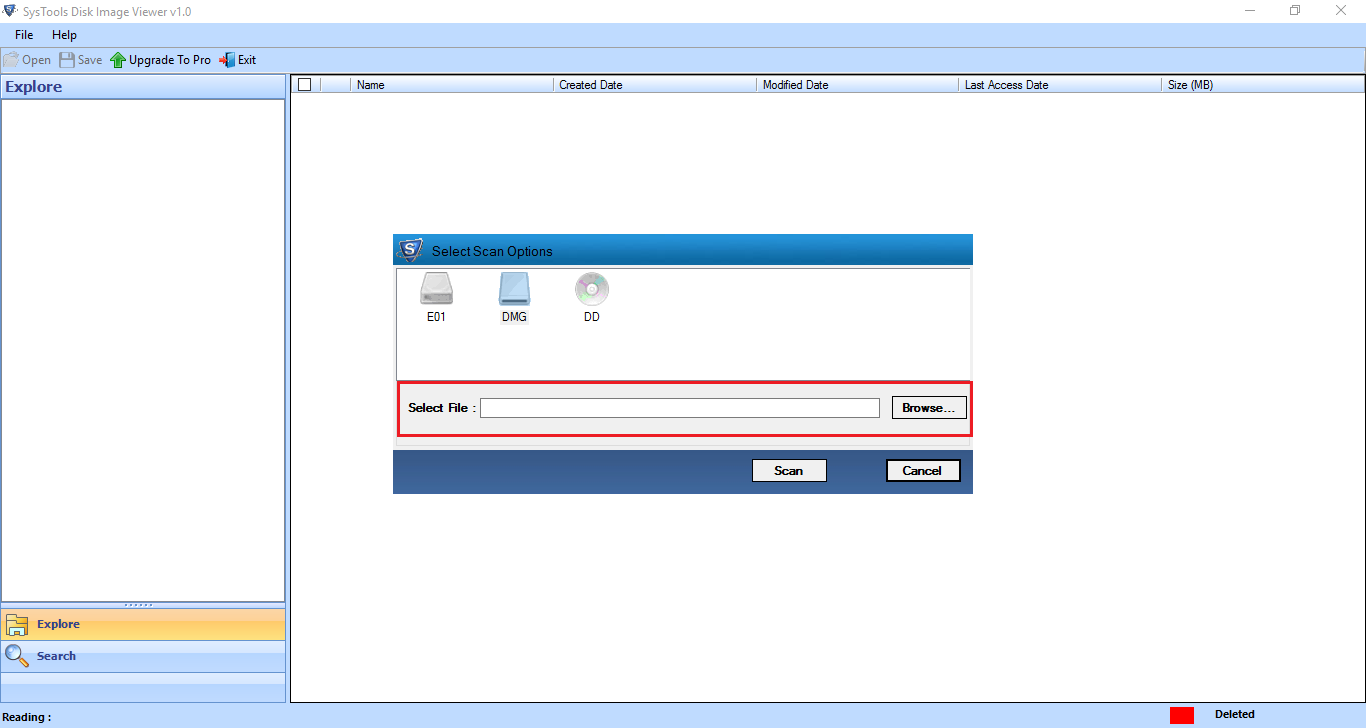Select the DMG disk image format icon
This screenshot has height=728, width=1366.
[x=513, y=295]
